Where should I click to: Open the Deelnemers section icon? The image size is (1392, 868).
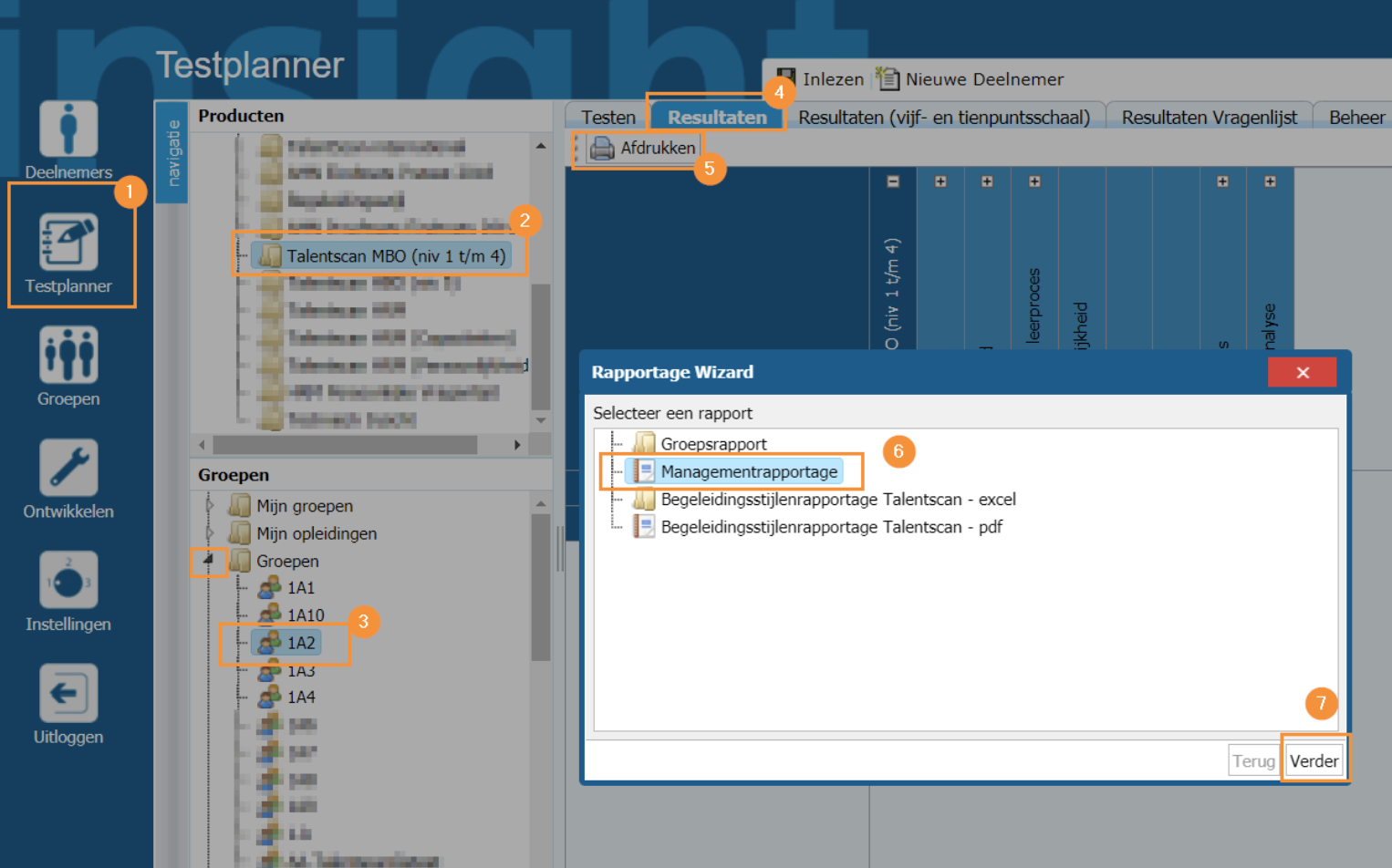[x=68, y=130]
